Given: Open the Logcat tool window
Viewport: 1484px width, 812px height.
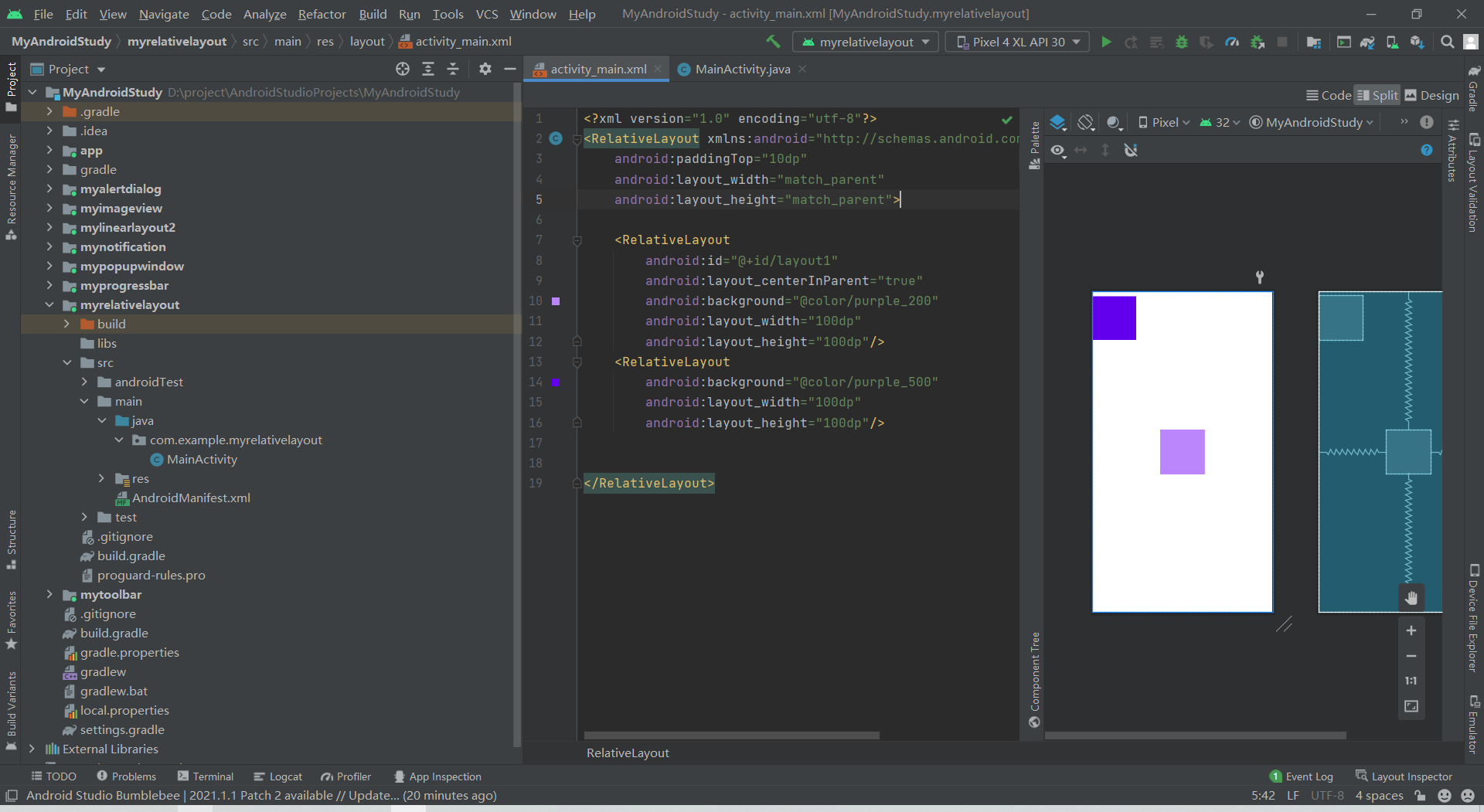Looking at the screenshot, I should click(277, 776).
